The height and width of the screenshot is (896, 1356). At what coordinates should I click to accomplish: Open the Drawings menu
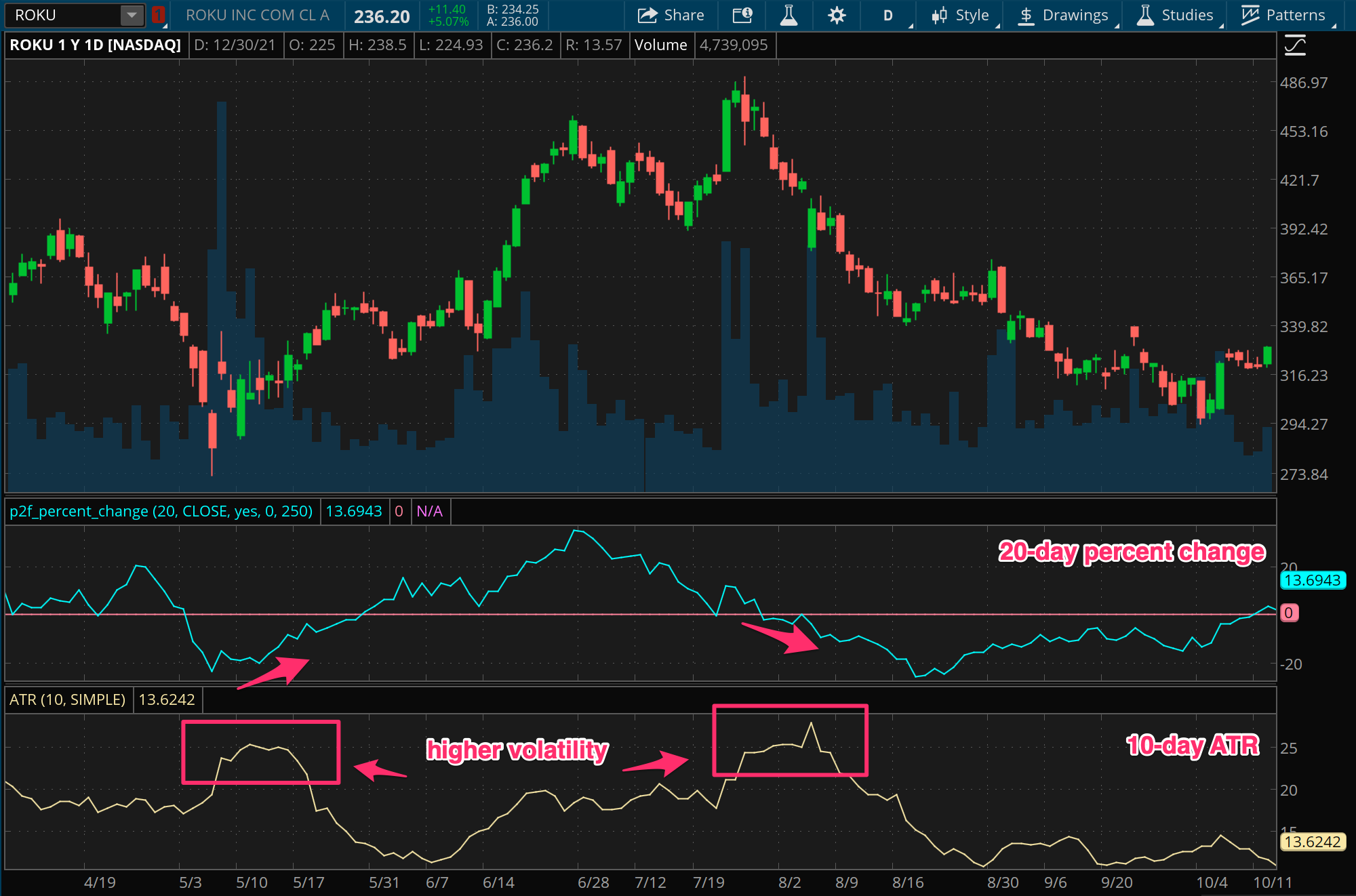1064,15
